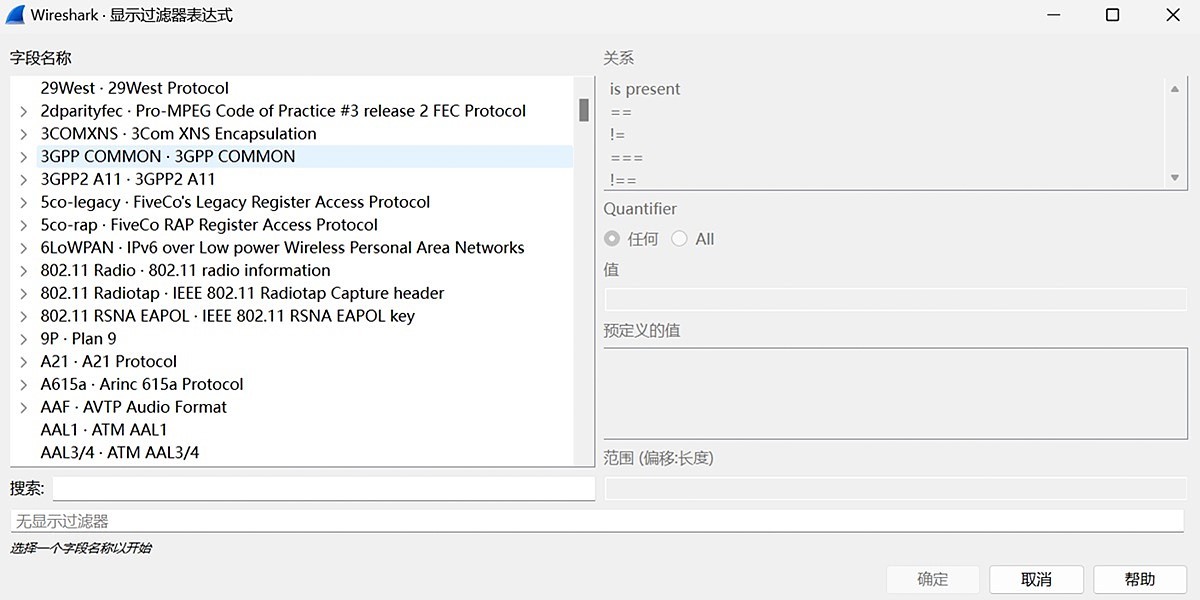Expand the 3GPP COMMON protocol entry
This screenshot has width=1200, height=600.
[23, 156]
